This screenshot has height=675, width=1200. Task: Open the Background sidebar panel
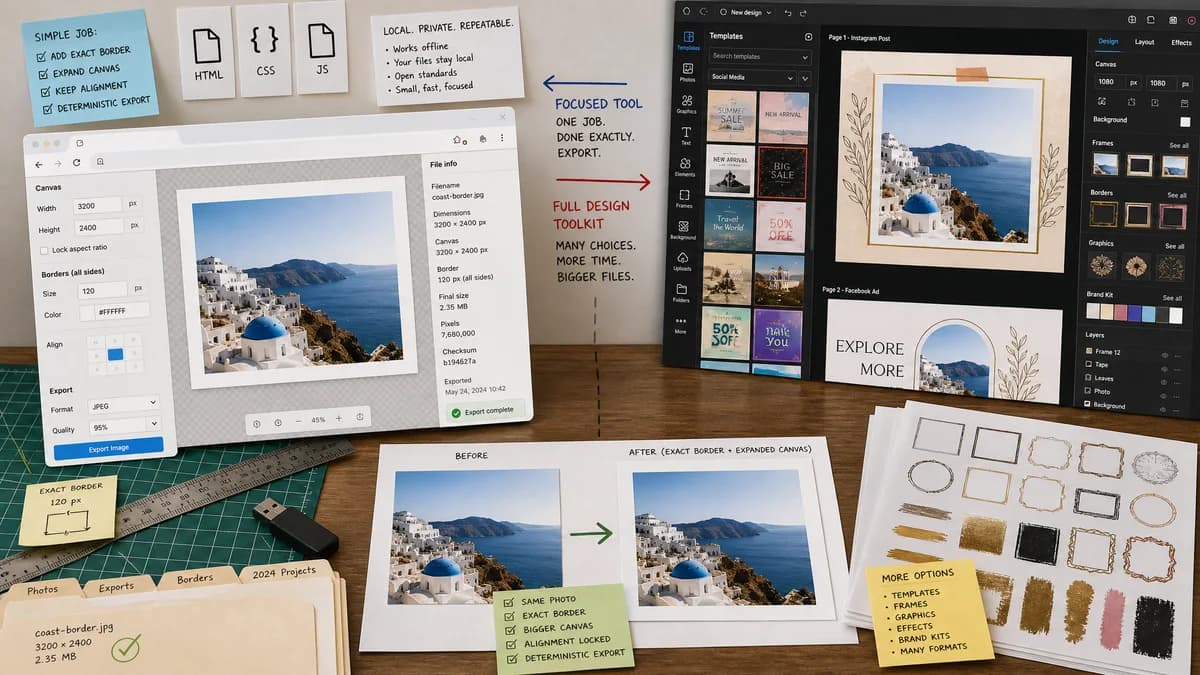click(683, 230)
